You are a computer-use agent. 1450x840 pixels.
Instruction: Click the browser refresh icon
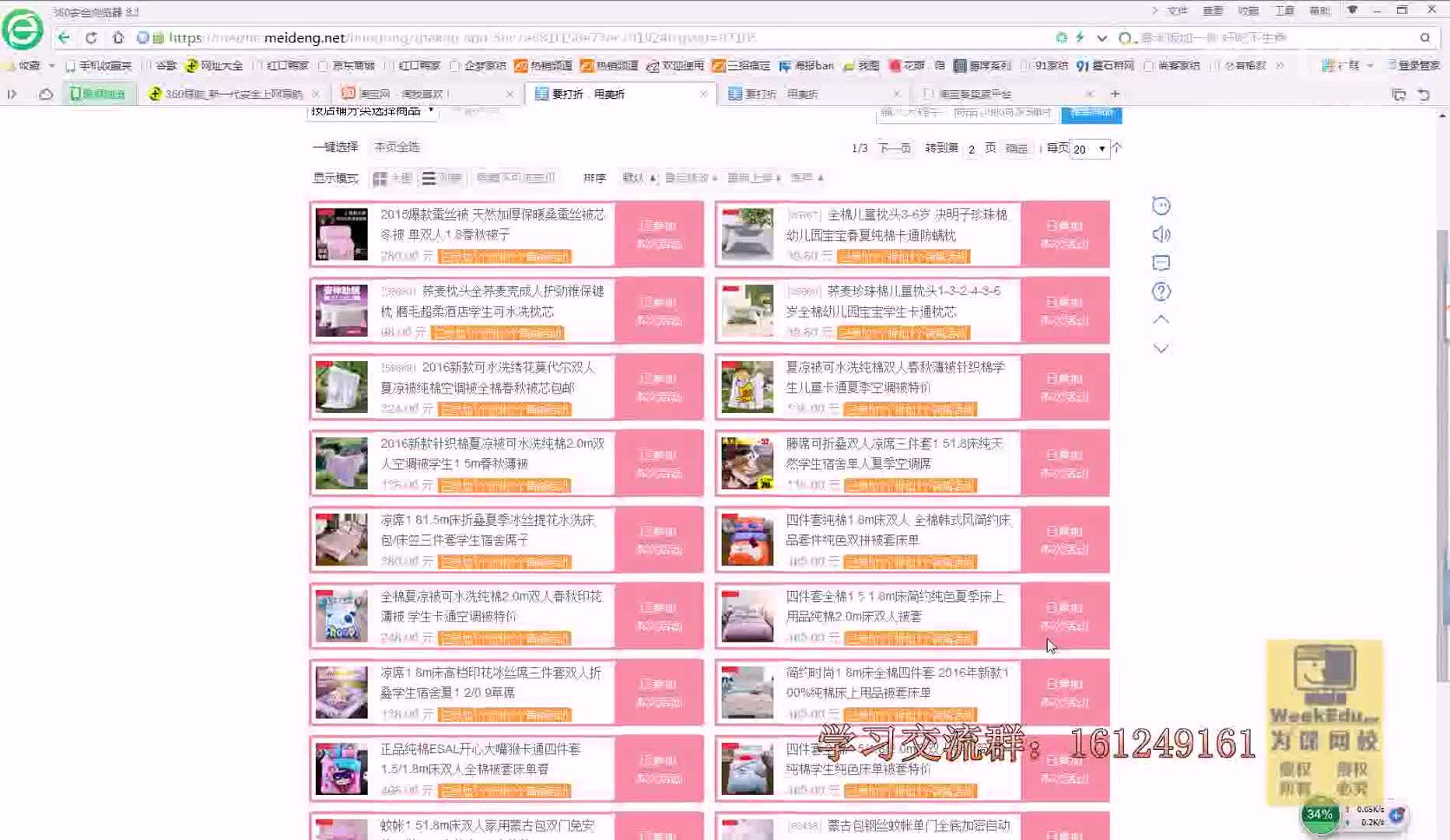click(91, 37)
